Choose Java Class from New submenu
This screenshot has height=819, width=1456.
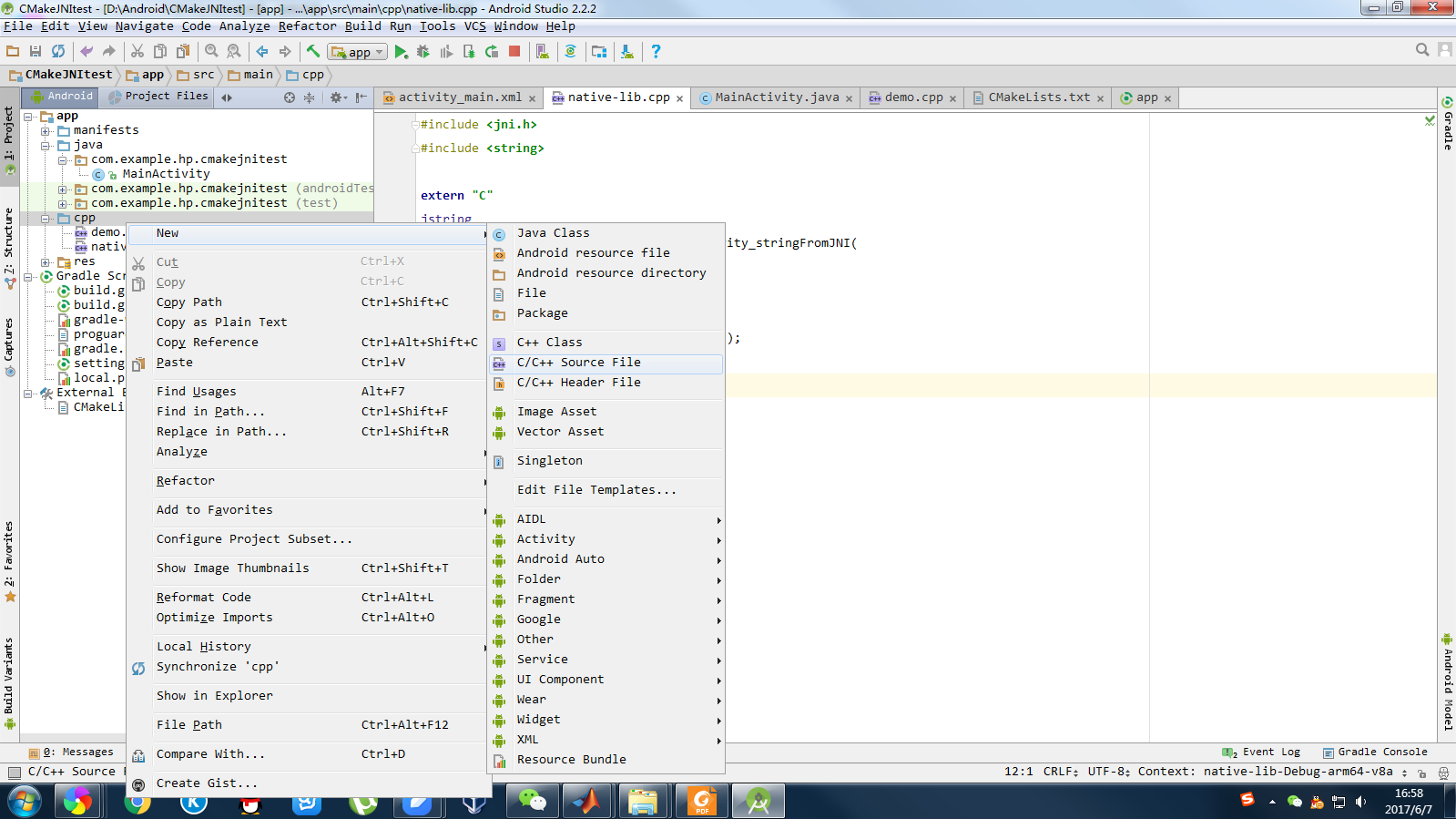[606, 233]
